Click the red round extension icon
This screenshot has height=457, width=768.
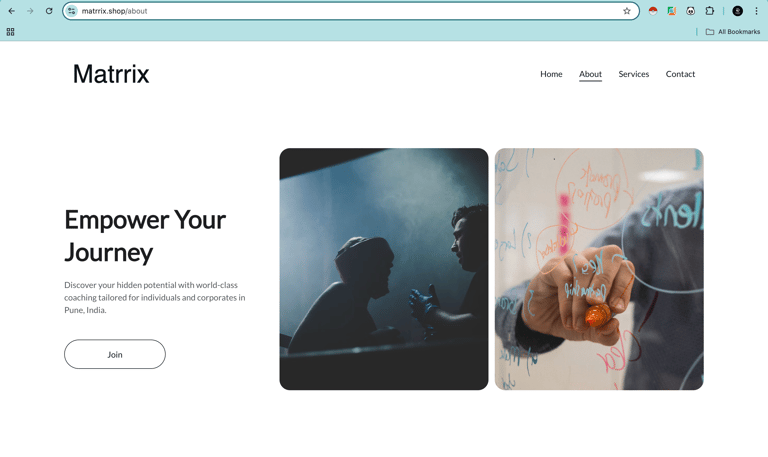(652, 11)
